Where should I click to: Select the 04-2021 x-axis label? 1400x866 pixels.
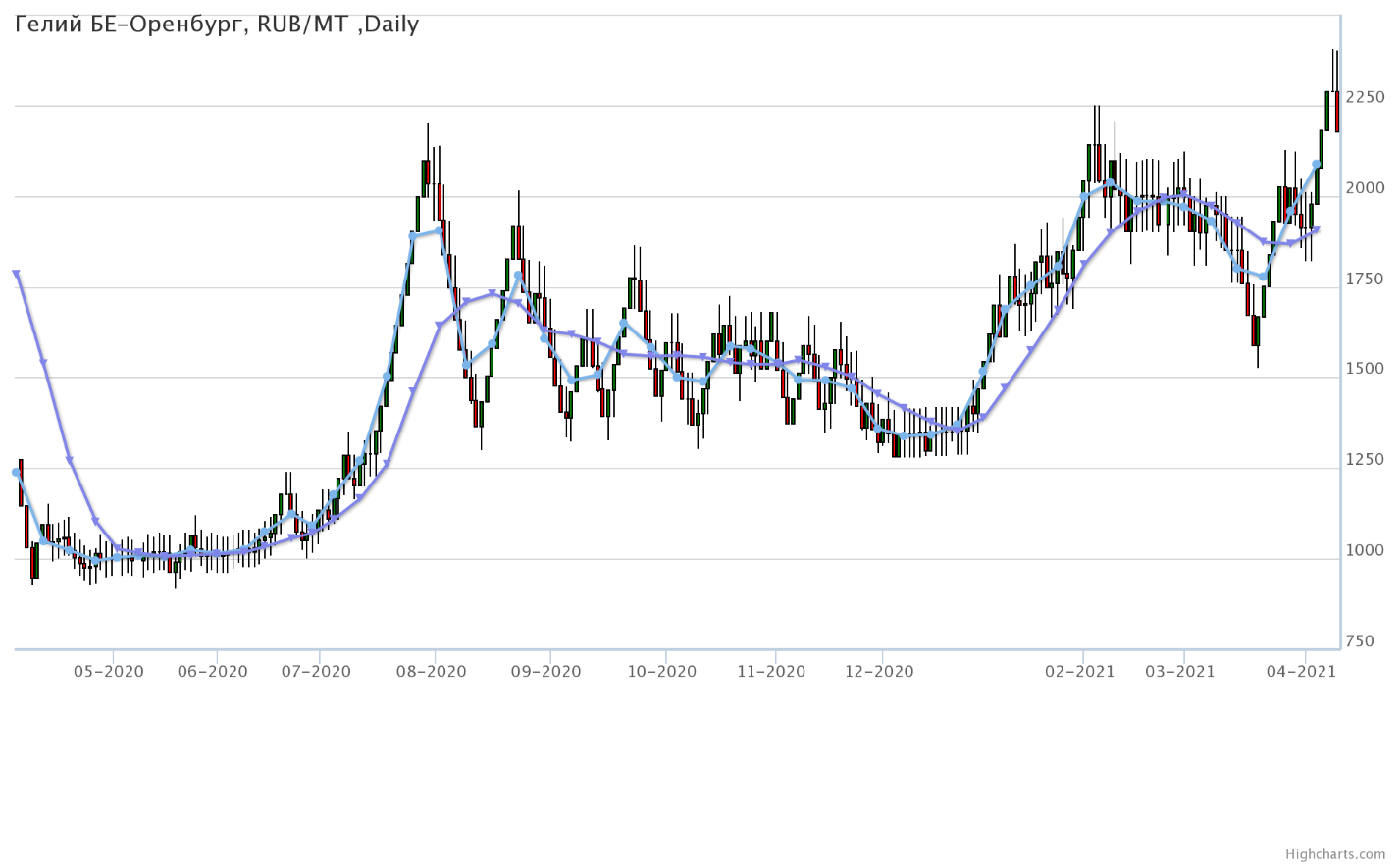pyautogui.click(x=1302, y=672)
